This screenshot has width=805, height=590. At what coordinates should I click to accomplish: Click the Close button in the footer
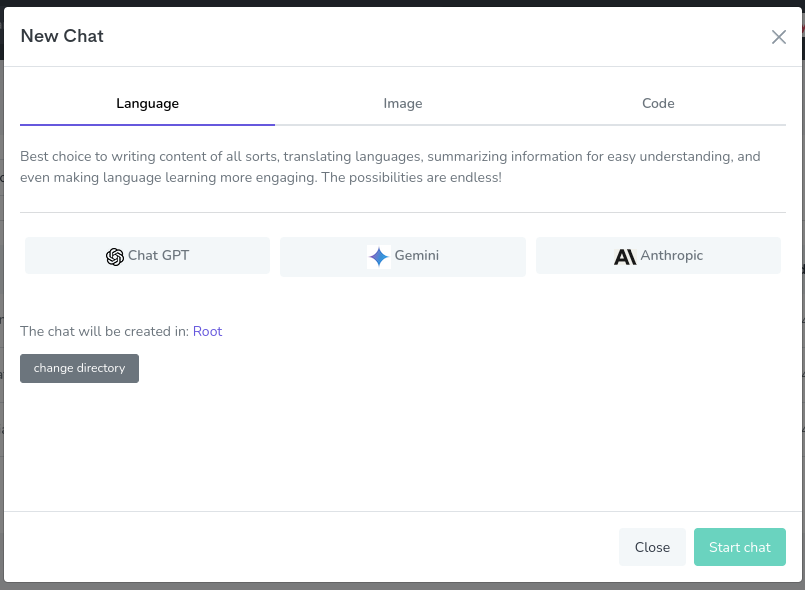(652, 547)
